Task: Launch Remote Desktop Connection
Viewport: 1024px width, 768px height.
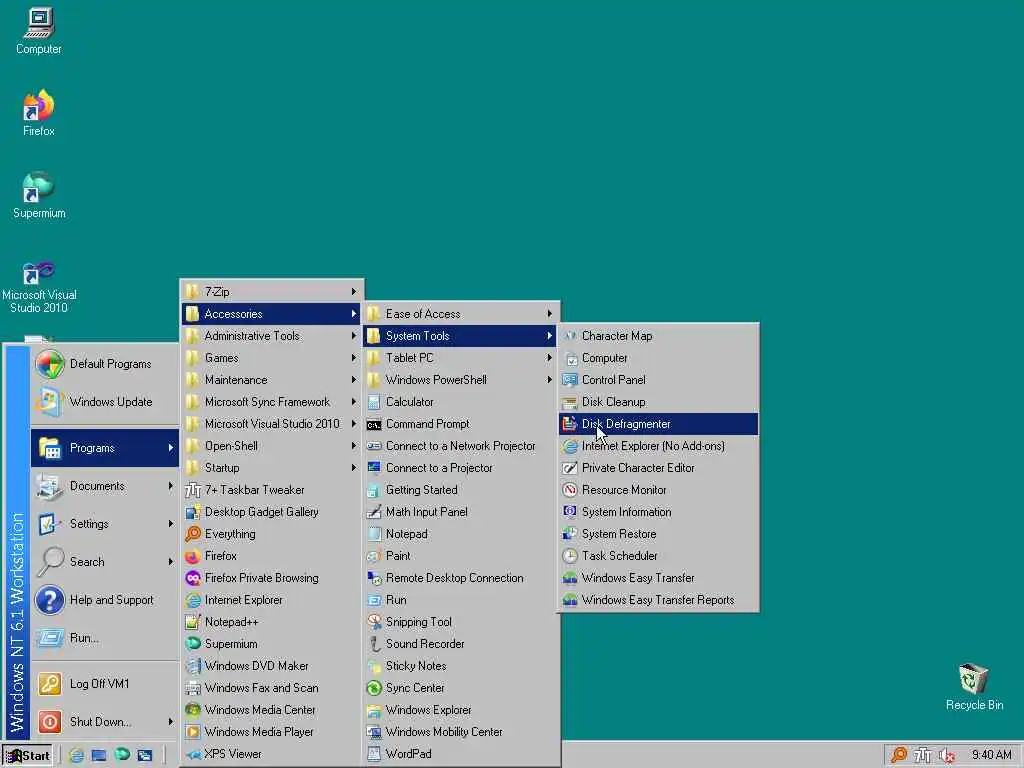Action: [x=460, y=578]
